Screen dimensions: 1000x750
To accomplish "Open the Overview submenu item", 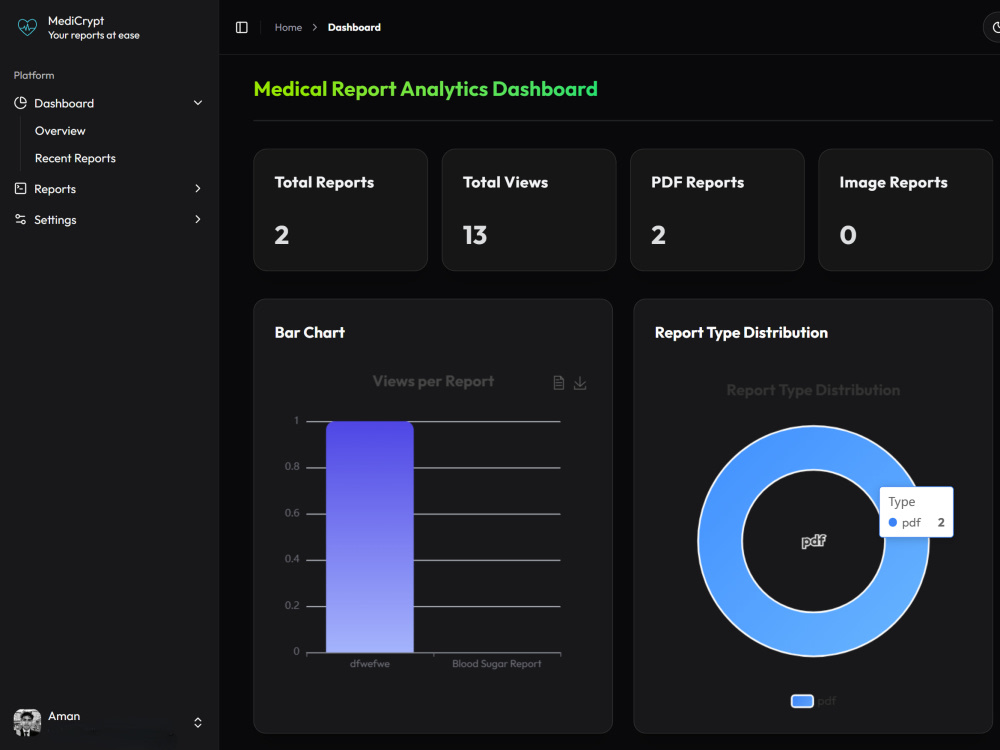I will [x=60, y=131].
